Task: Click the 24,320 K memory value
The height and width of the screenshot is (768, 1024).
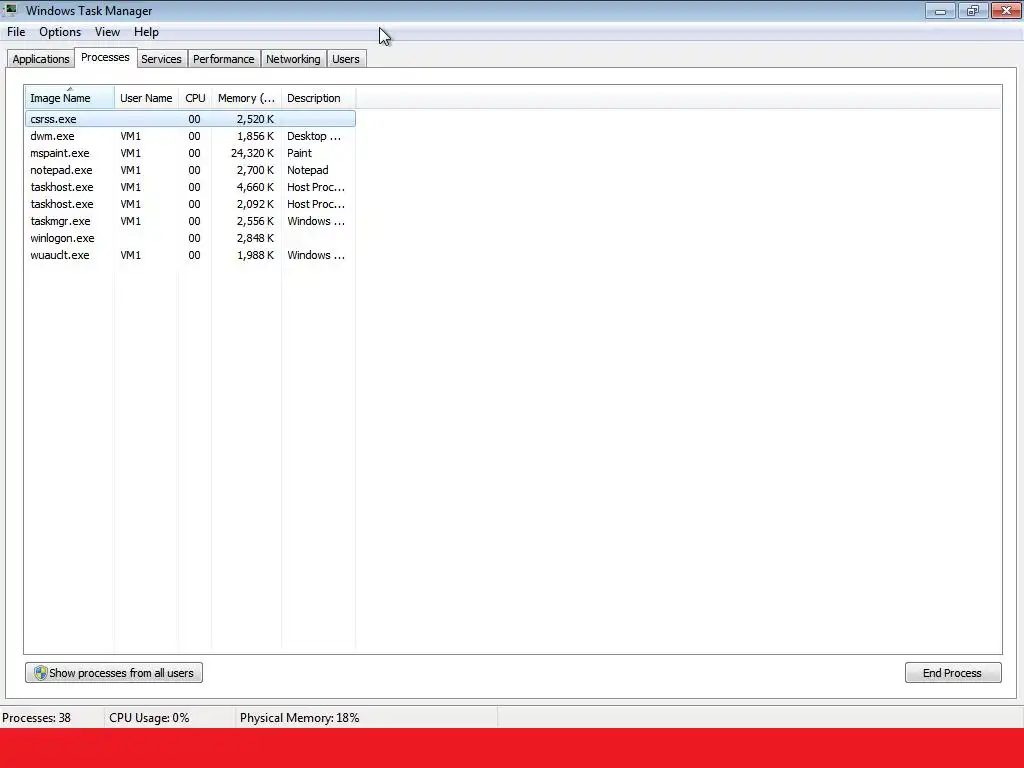Action: tap(252, 153)
